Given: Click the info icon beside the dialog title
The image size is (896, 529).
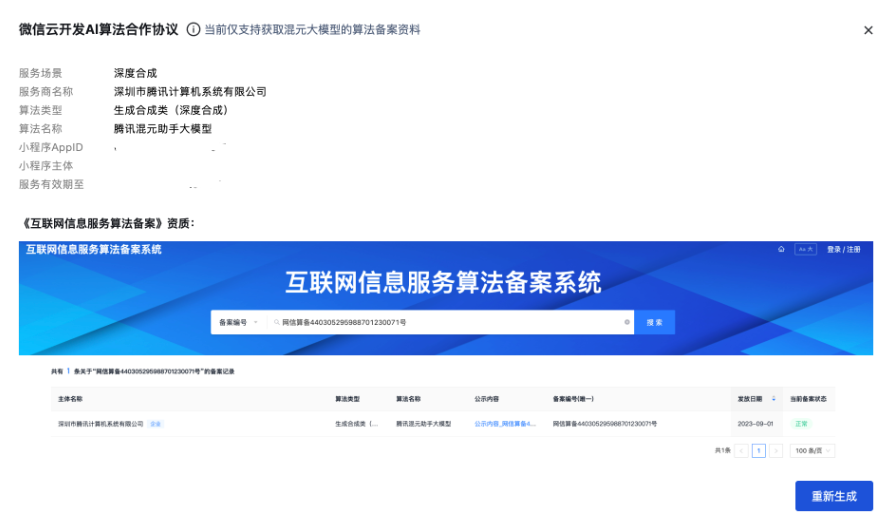Looking at the screenshot, I should (x=193, y=29).
